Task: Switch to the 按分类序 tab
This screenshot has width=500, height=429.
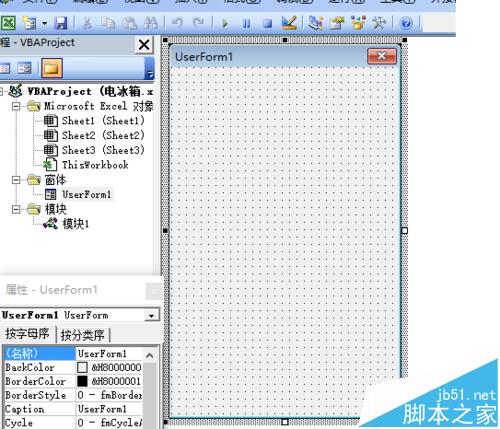Action: point(82,335)
